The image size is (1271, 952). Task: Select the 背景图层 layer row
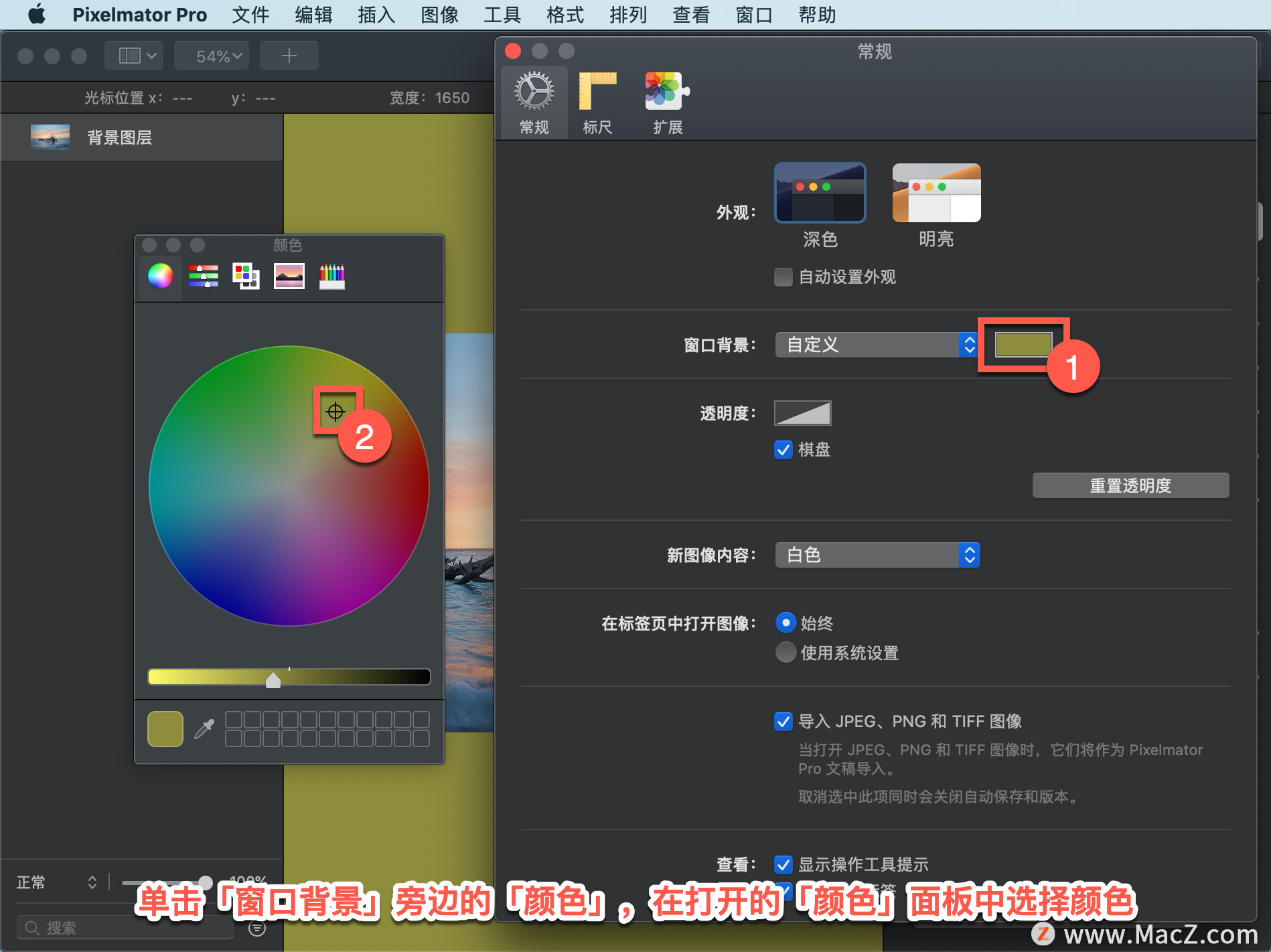(141, 137)
